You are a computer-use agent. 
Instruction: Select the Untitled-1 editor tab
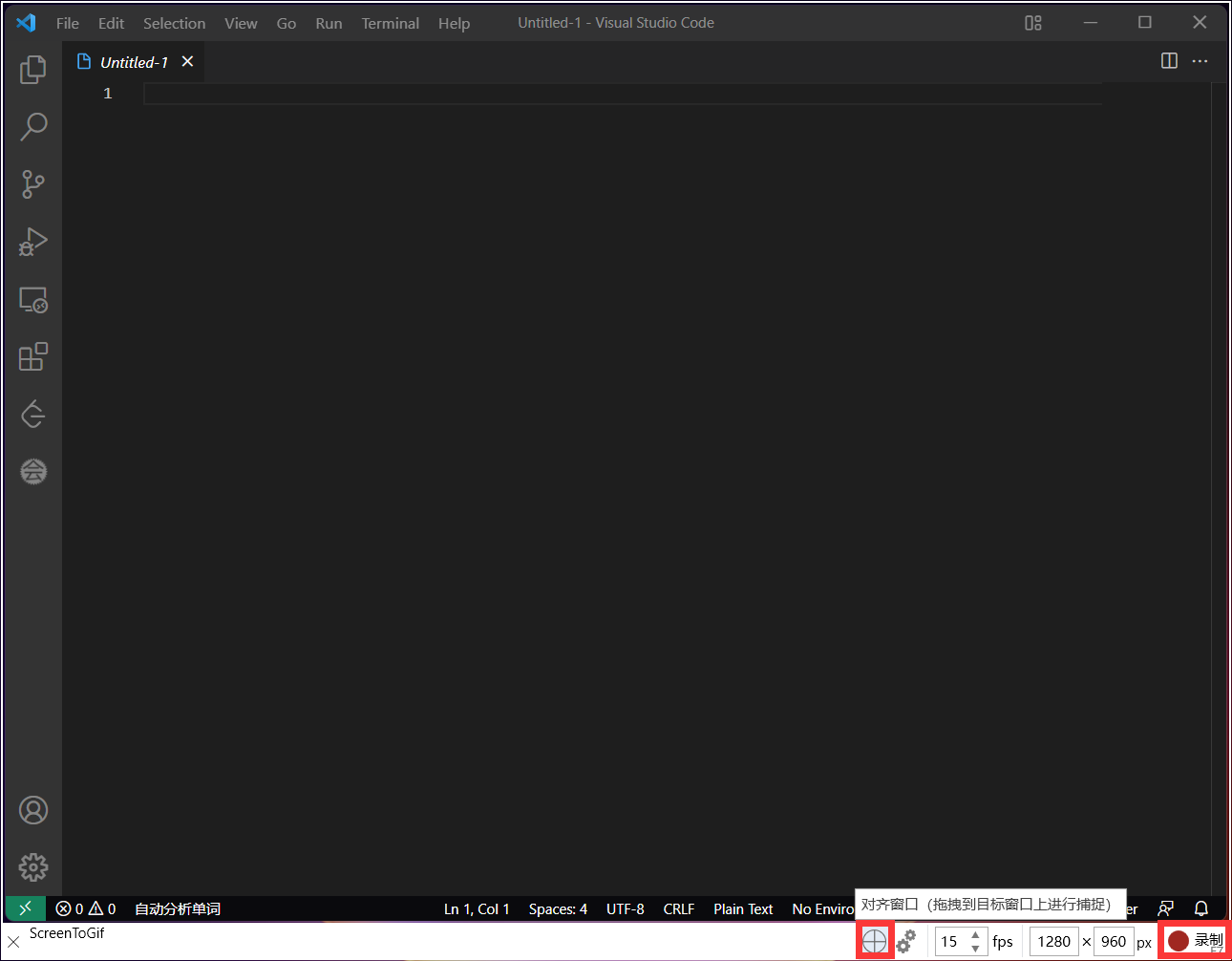coord(134,62)
